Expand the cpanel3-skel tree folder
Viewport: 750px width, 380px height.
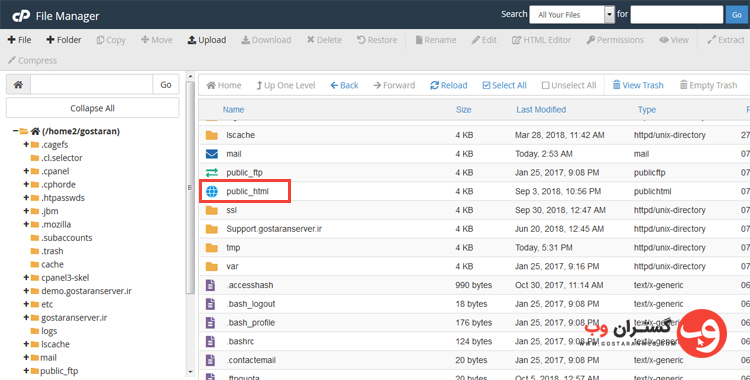26,277
